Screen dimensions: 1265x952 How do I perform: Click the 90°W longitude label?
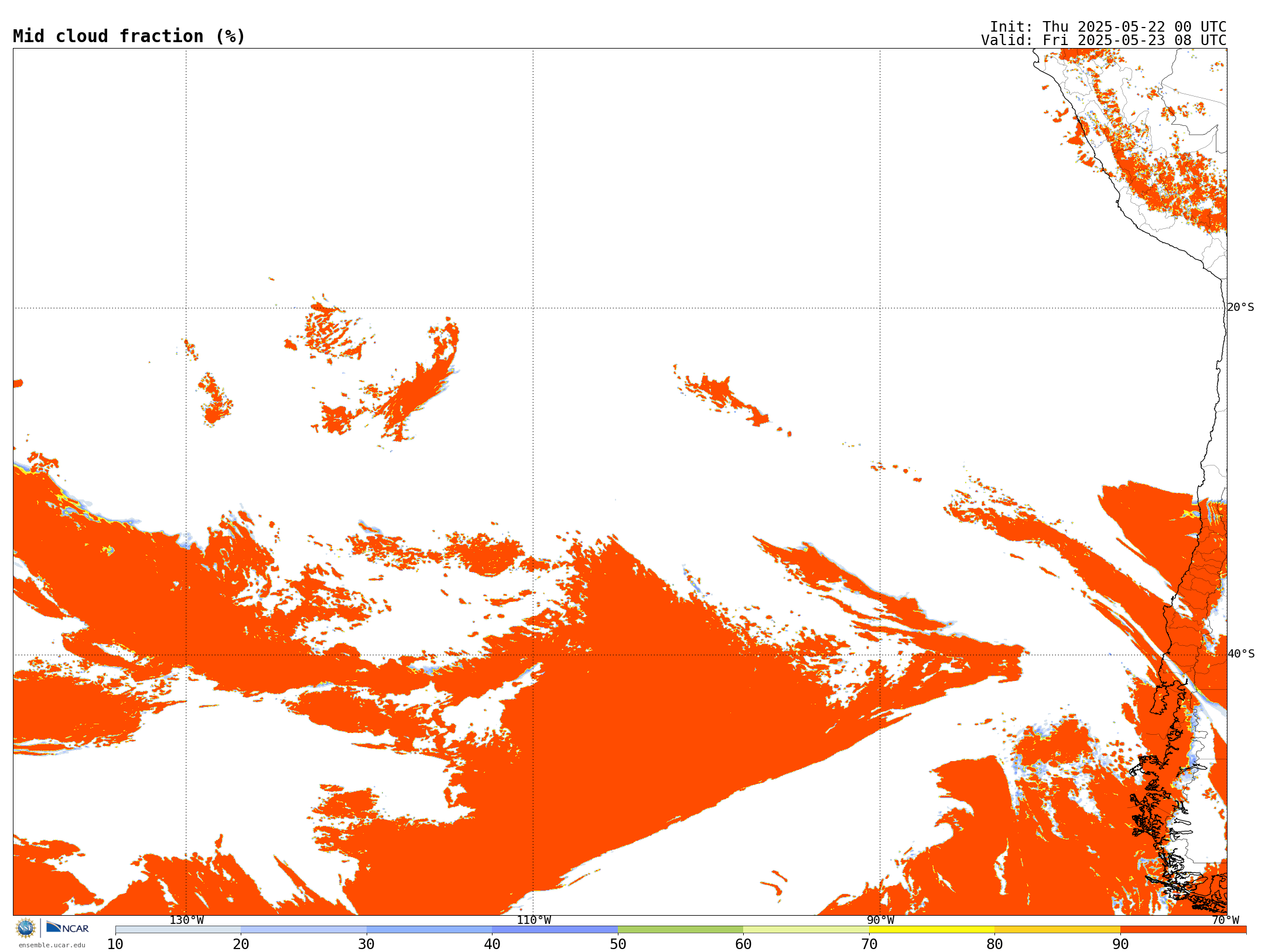(x=880, y=920)
